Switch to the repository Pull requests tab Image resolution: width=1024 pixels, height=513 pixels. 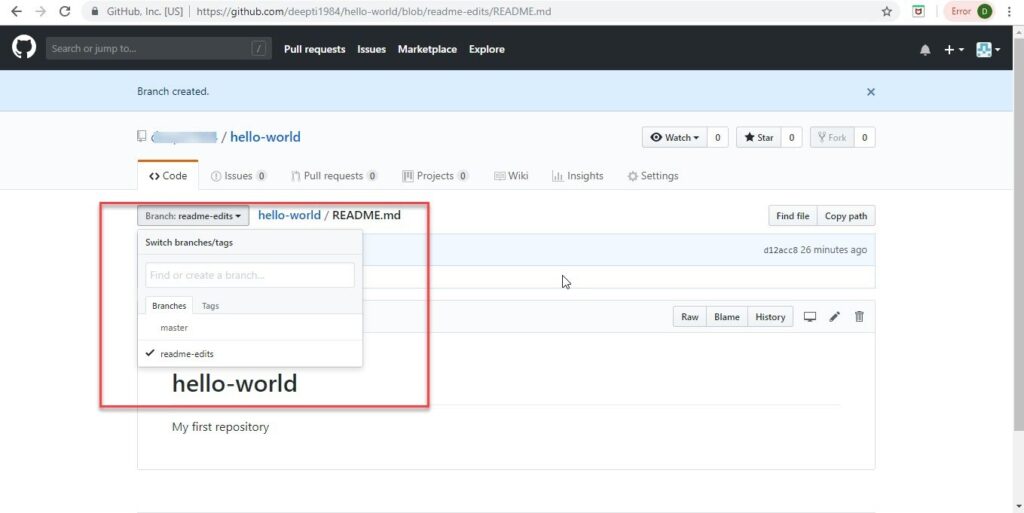click(x=334, y=176)
